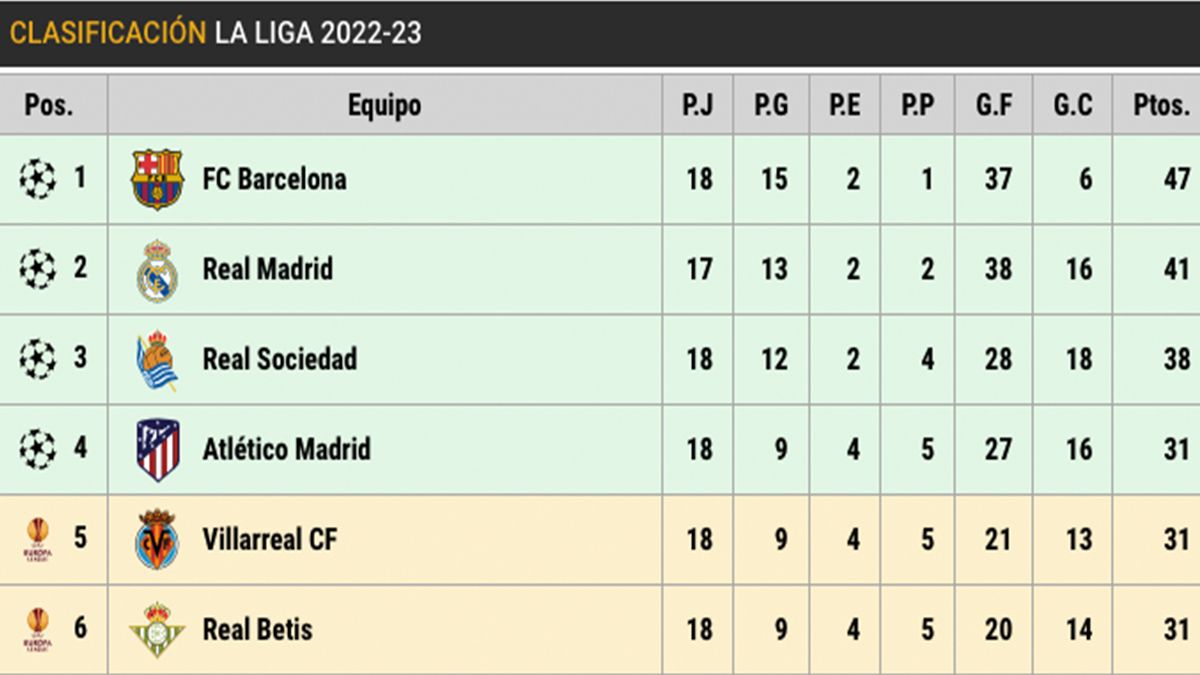Select Villarreal CF team name
This screenshot has width=1200, height=675.
[270, 540]
